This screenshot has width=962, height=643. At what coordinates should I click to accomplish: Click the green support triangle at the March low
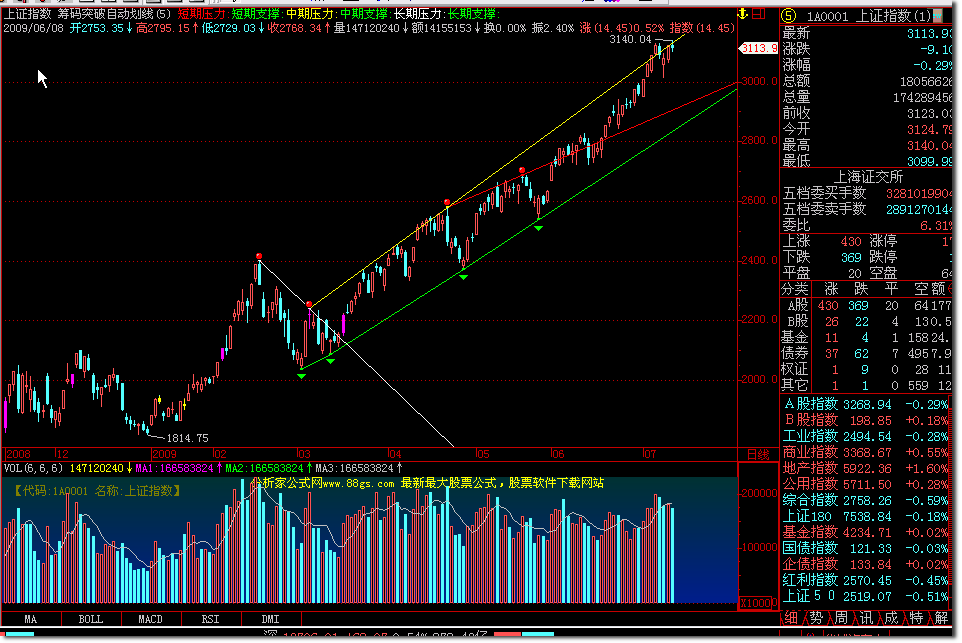click(301, 375)
